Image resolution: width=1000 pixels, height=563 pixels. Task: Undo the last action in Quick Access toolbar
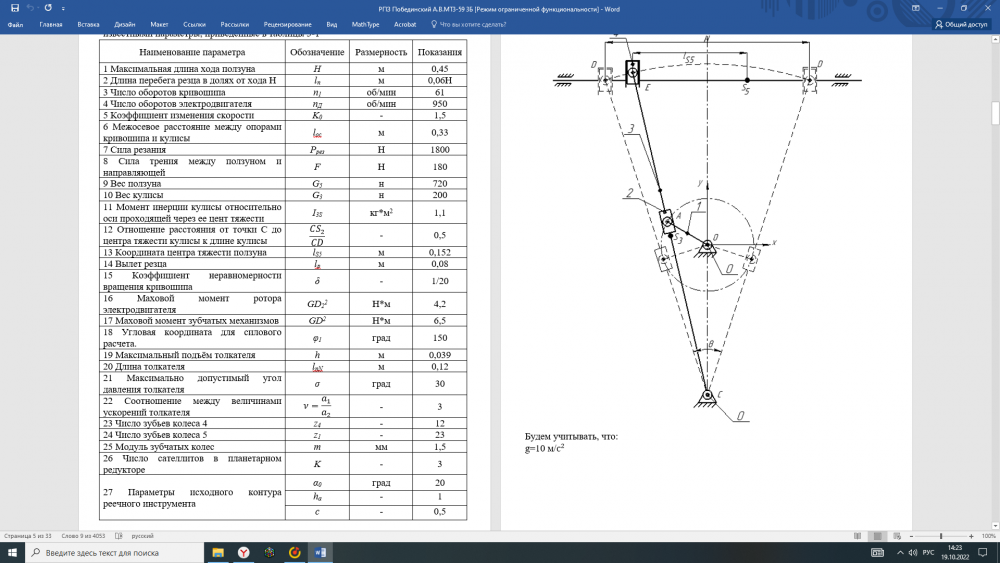tap(31, 8)
